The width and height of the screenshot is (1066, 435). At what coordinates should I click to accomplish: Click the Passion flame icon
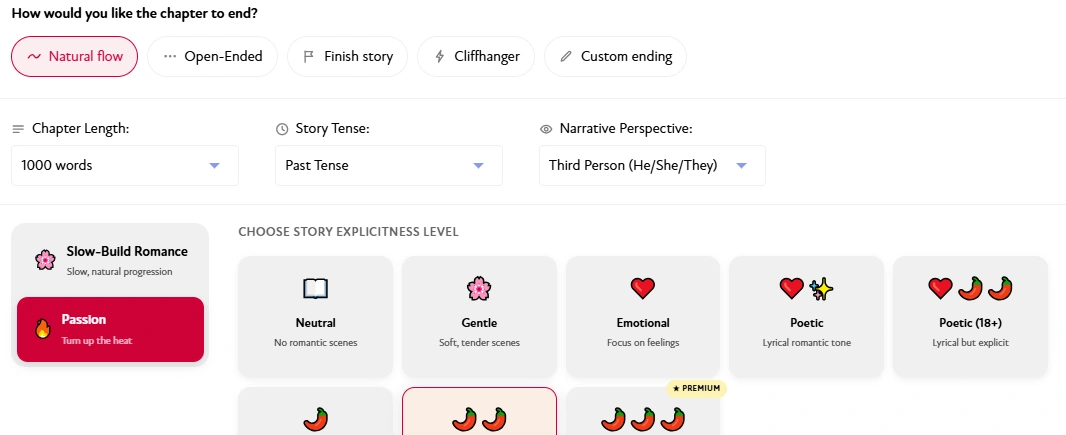[43, 330]
